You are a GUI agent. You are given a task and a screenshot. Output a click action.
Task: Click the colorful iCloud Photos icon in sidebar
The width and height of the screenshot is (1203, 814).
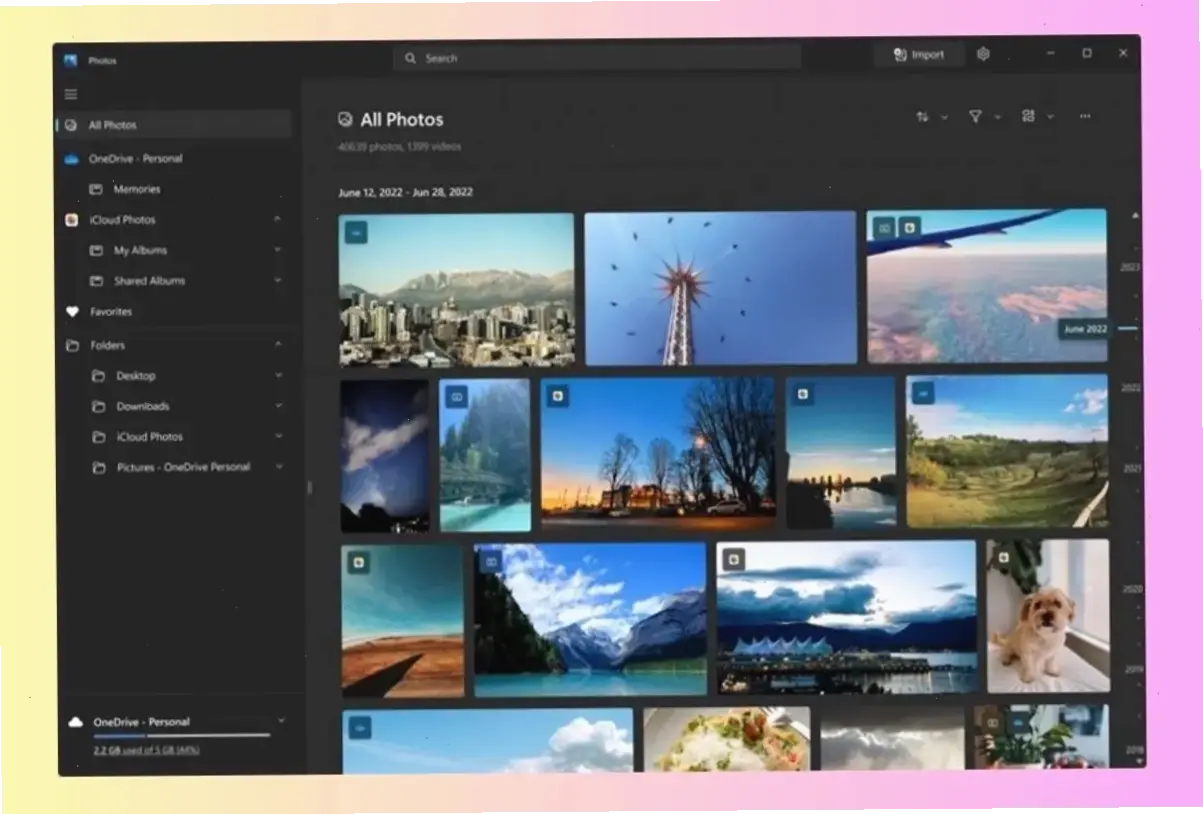(x=72, y=220)
